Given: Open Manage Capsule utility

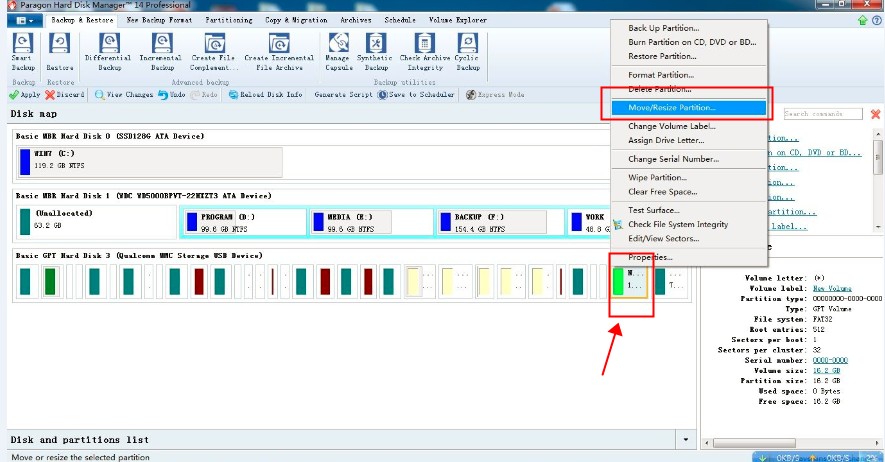Looking at the screenshot, I should click(339, 51).
